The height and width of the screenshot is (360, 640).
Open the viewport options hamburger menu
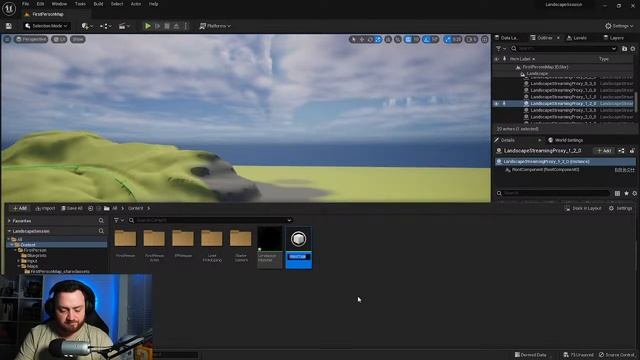pyautogui.click(x=7, y=39)
